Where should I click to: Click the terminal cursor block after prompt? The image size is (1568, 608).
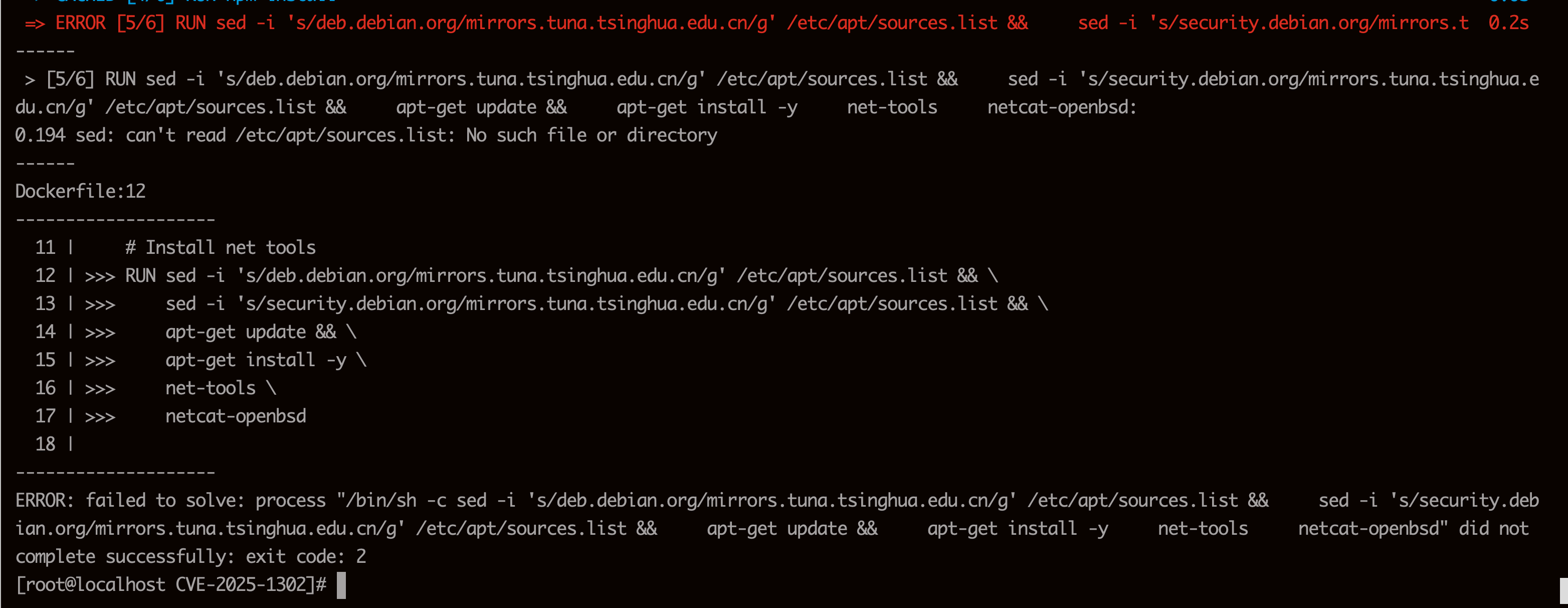[341, 585]
